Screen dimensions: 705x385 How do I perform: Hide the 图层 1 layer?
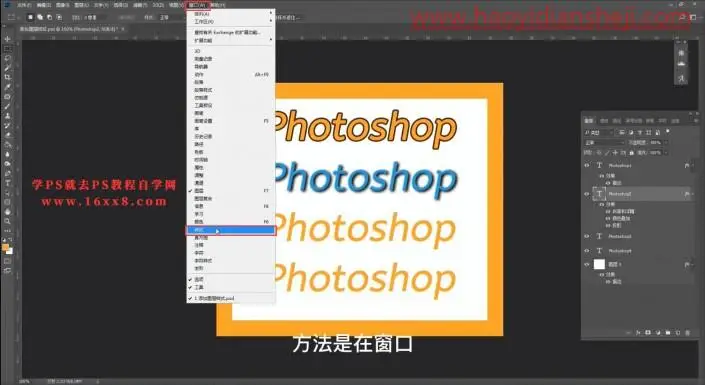[x=587, y=264]
